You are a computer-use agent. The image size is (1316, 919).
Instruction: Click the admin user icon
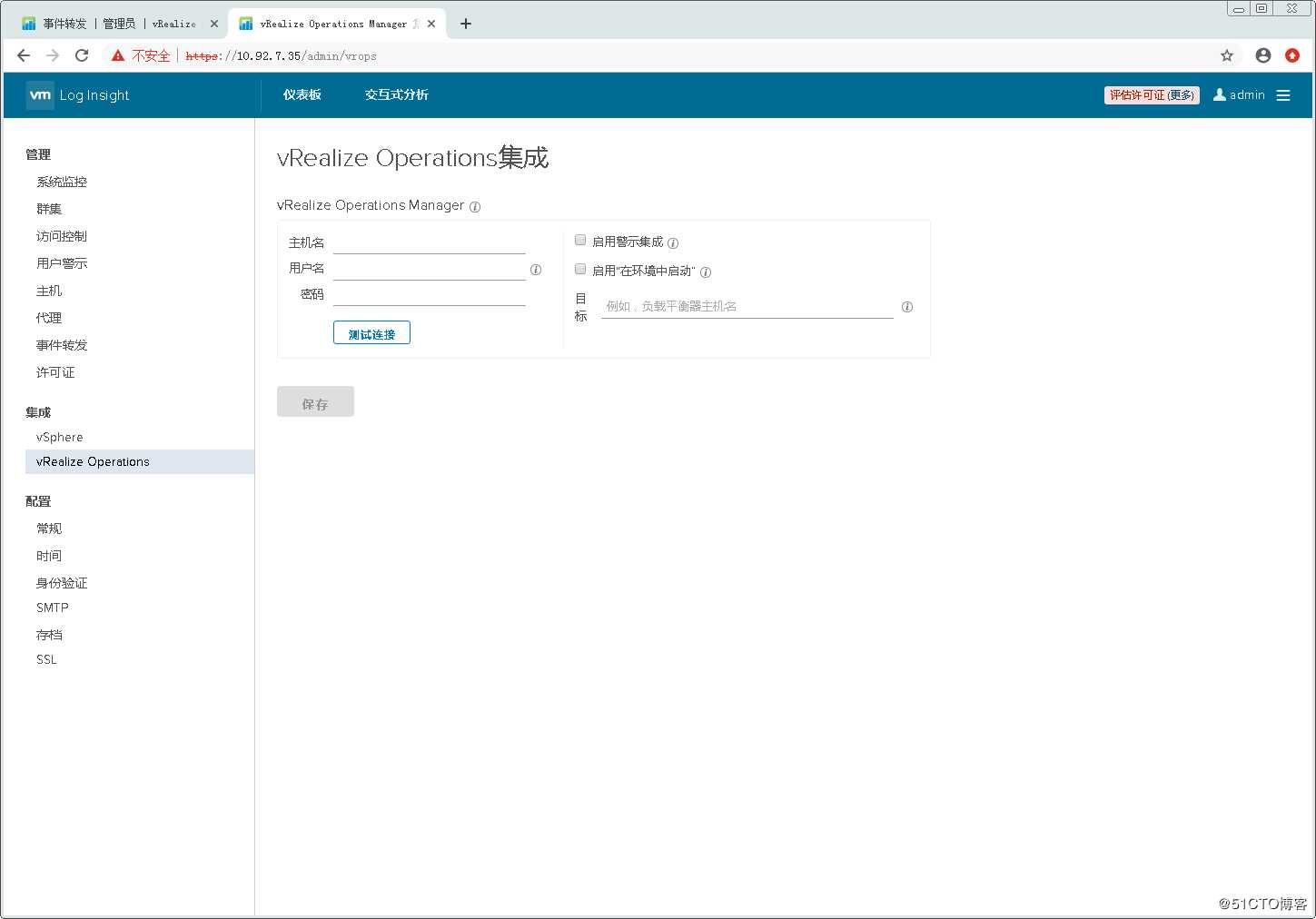[x=1220, y=94]
